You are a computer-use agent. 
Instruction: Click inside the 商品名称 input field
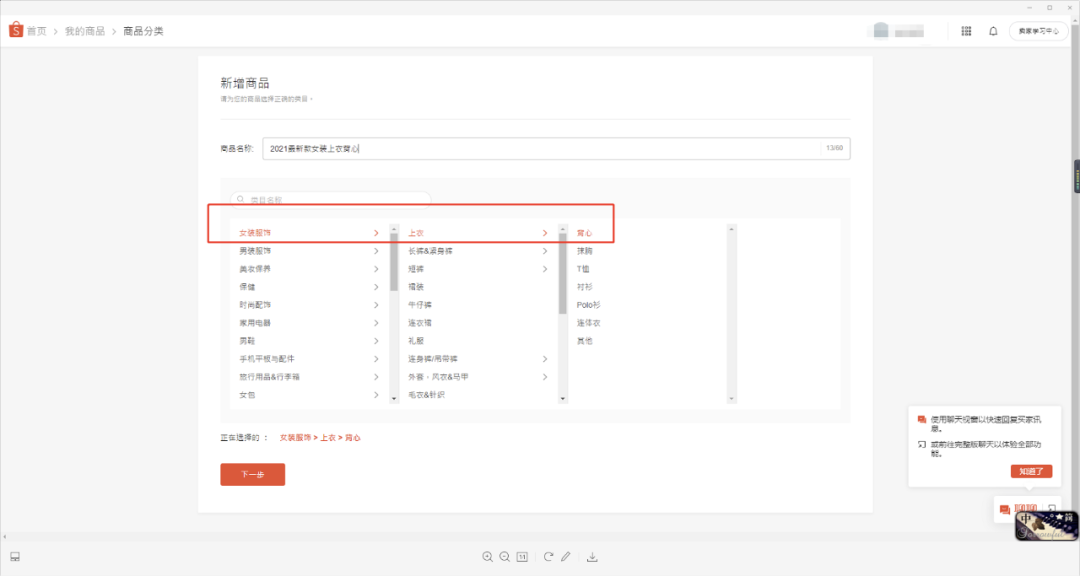point(550,147)
